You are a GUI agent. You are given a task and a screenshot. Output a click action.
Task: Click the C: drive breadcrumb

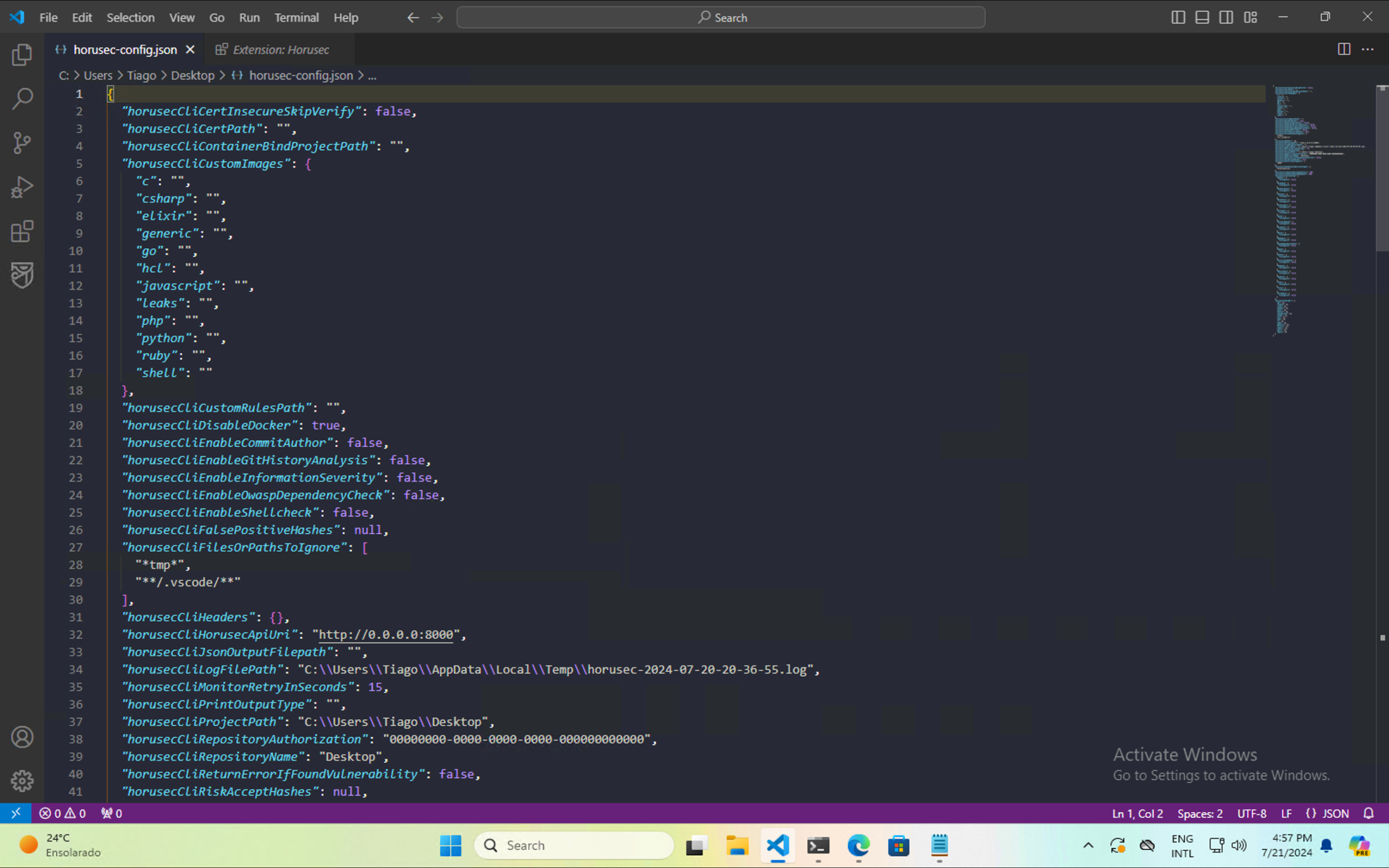[63, 75]
